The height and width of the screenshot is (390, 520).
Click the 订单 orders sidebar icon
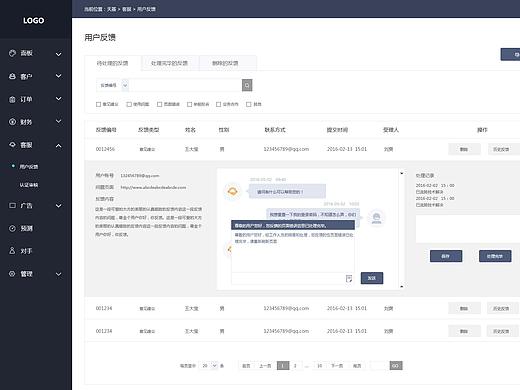(12, 99)
